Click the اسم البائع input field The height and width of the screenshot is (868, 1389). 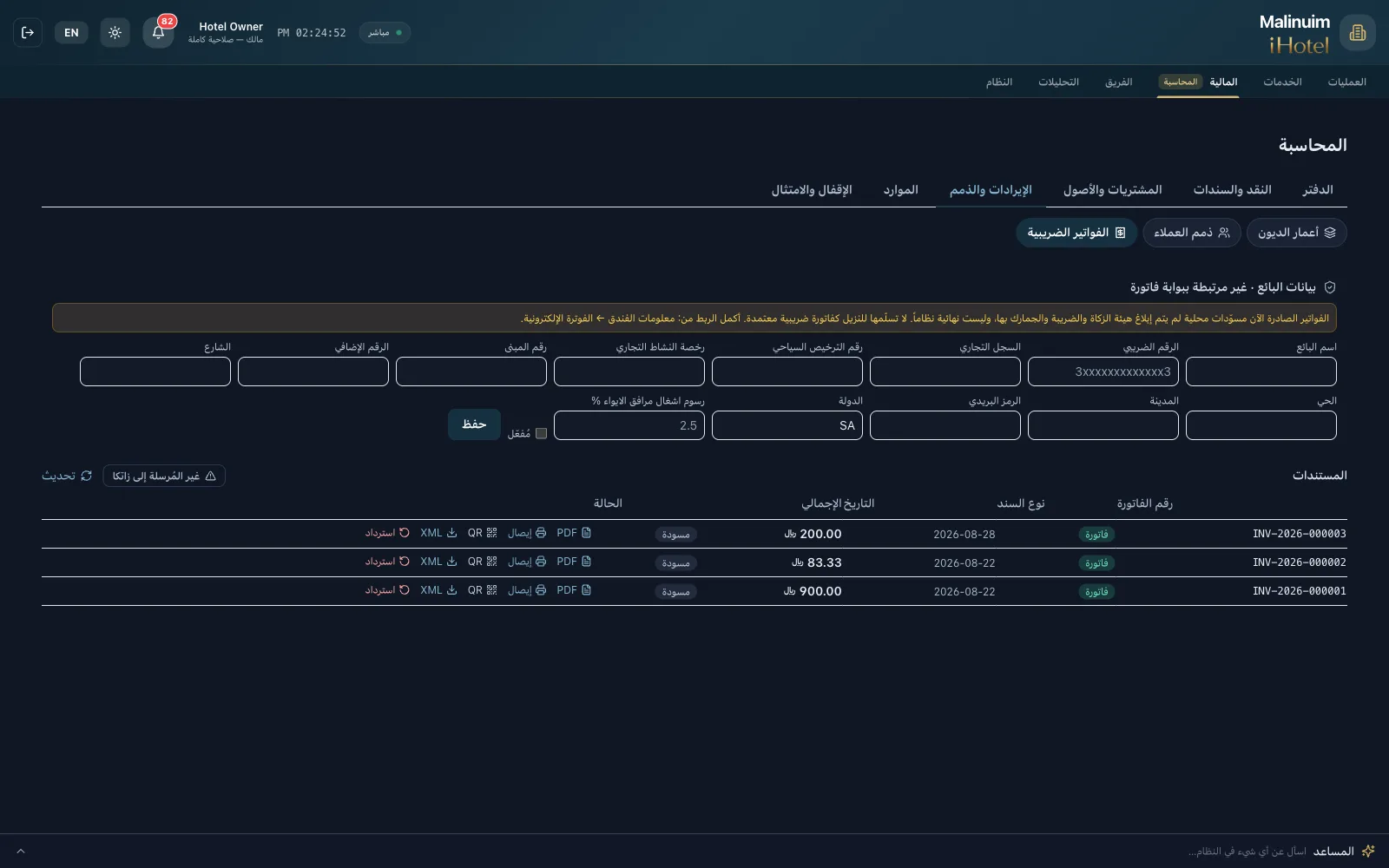click(1261, 372)
